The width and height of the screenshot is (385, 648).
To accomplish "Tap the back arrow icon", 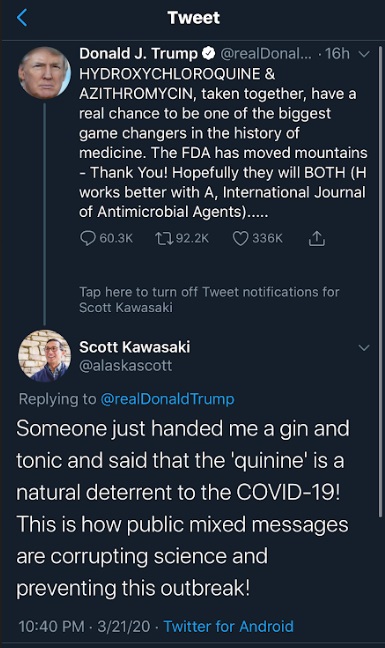I will 22,18.
